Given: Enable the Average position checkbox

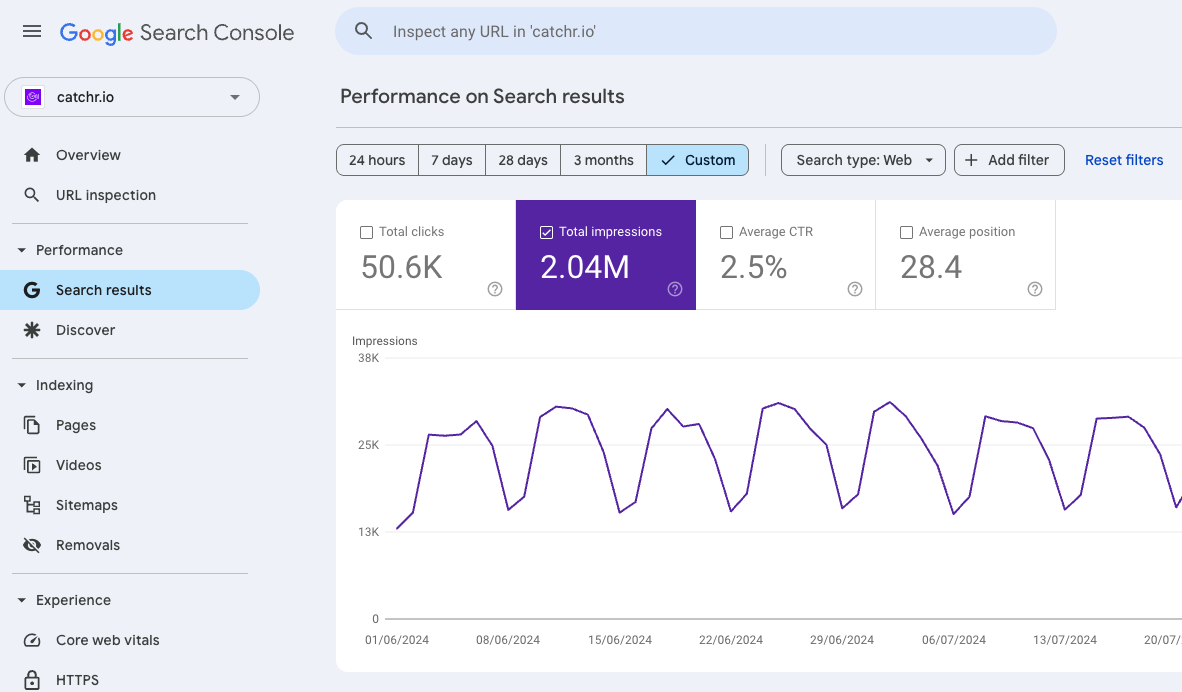Looking at the screenshot, I should pyautogui.click(x=906, y=232).
